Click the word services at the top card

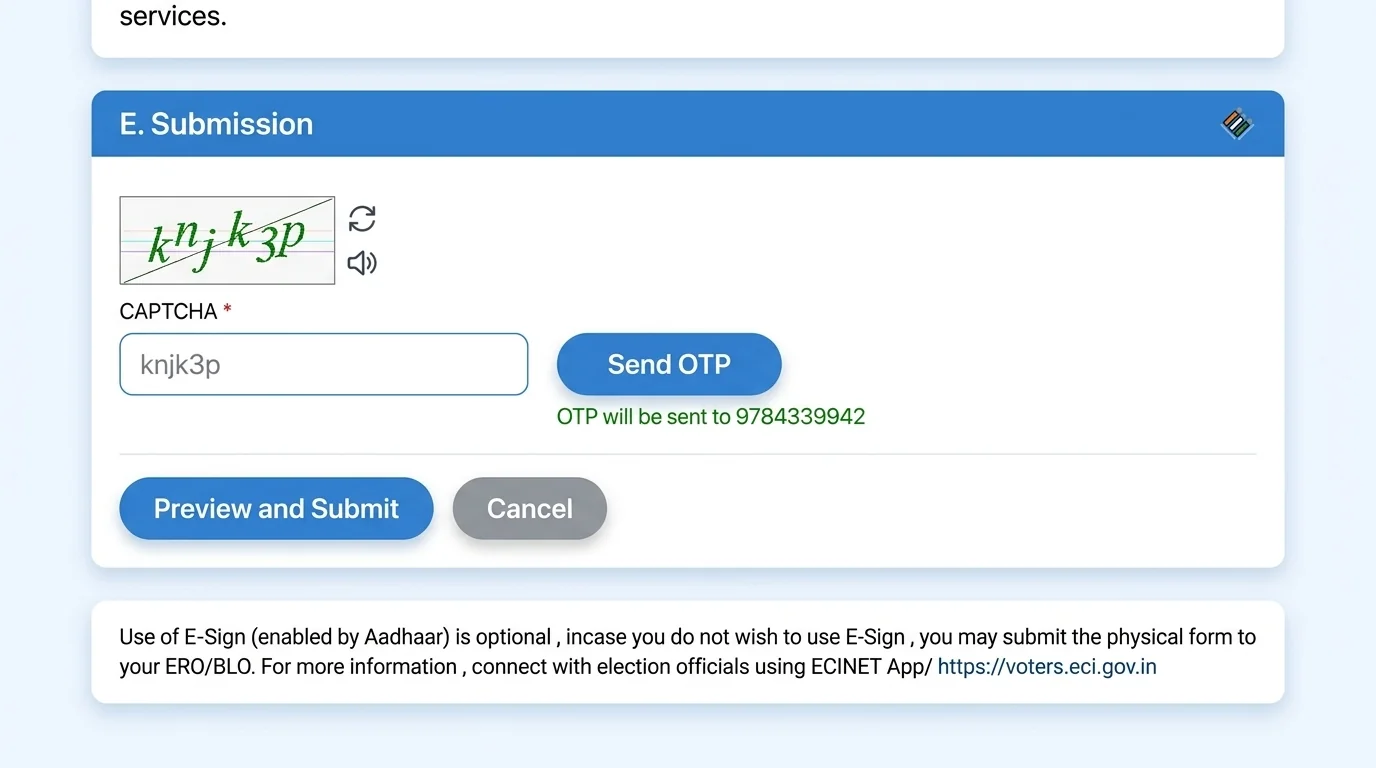(x=173, y=16)
